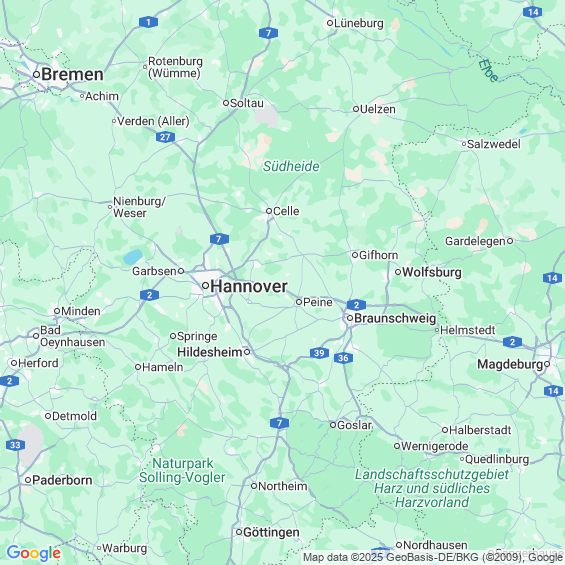Click the Map data copyright text
Image resolution: width=565 pixels, height=565 pixels.
pos(433,557)
